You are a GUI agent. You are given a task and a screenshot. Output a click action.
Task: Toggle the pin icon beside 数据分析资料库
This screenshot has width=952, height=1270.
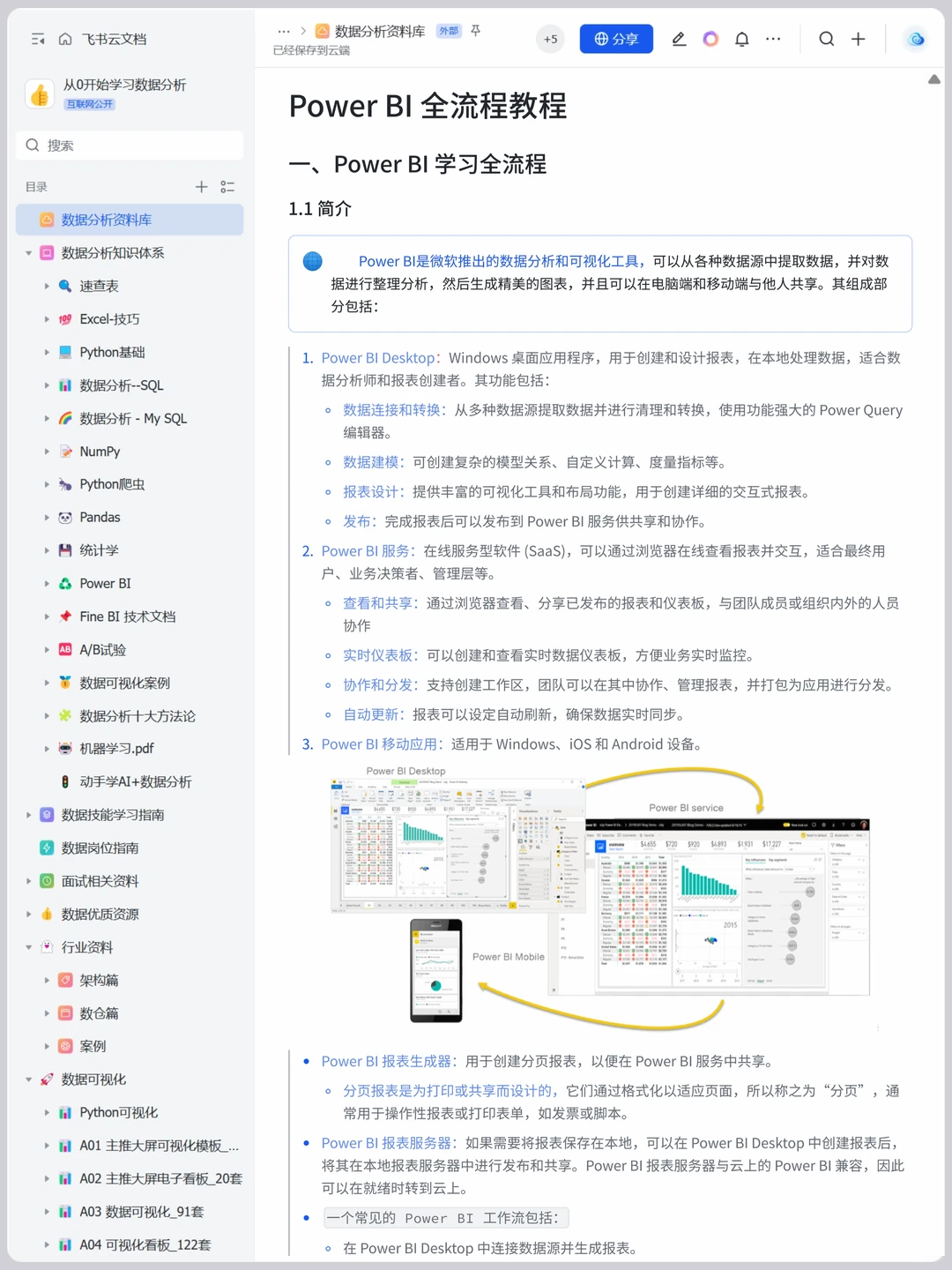(x=474, y=31)
